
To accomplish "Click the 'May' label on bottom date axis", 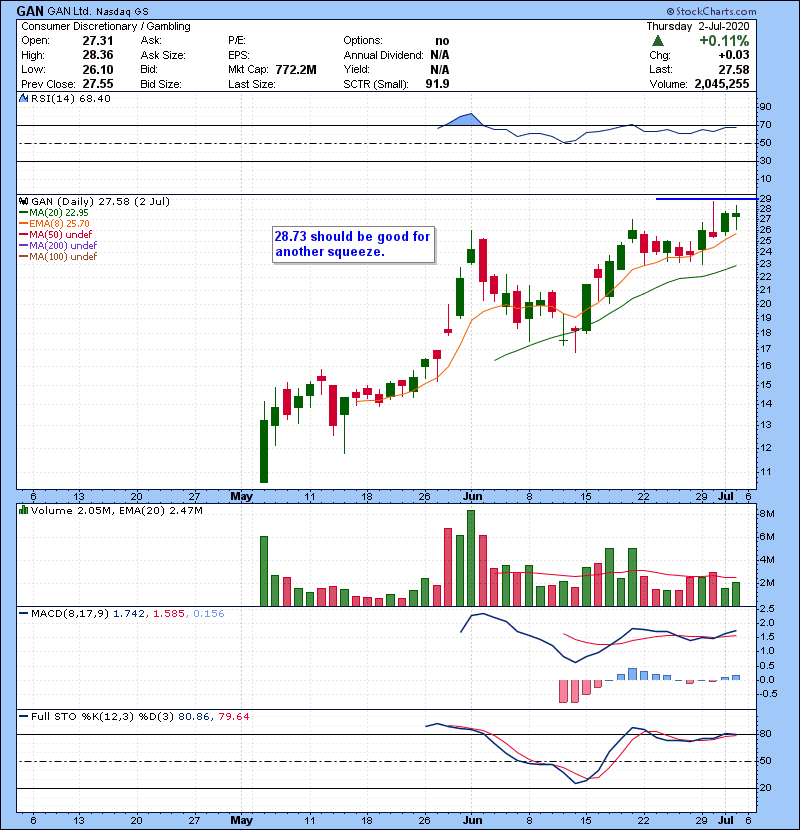I will click(241, 820).
